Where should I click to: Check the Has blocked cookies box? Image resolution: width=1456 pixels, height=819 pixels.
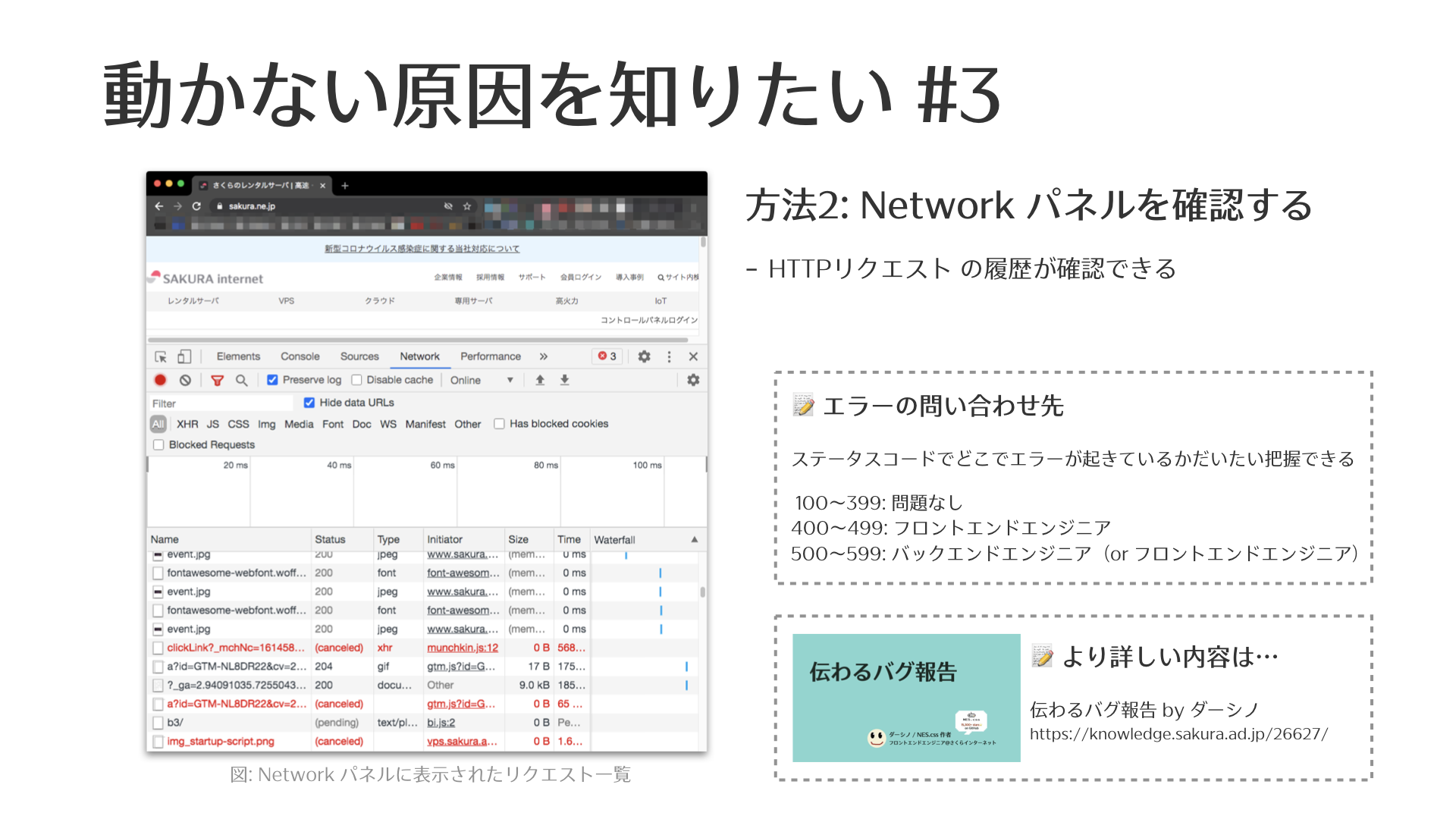(x=499, y=424)
